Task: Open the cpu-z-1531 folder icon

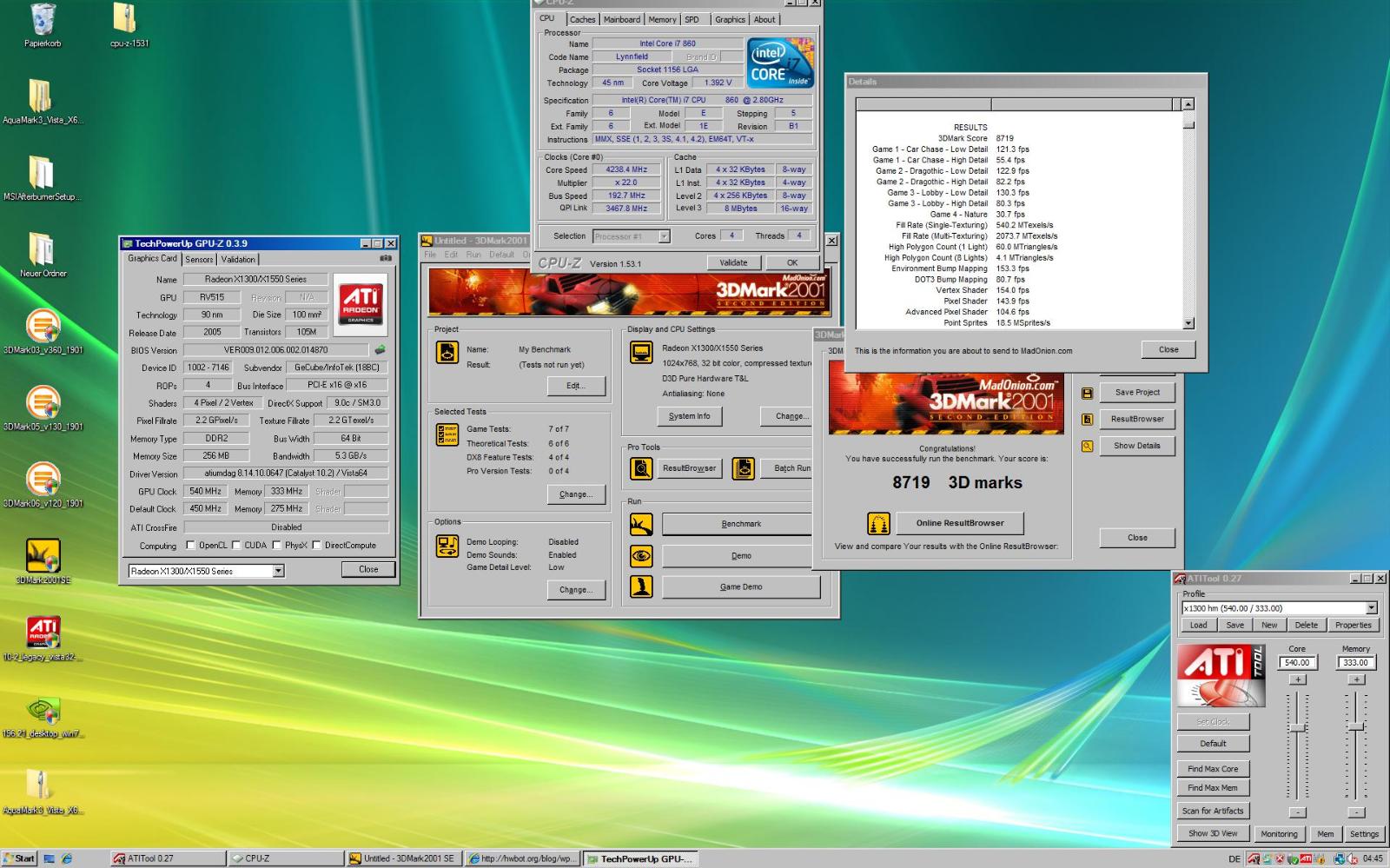Action: pyautogui.click(x=125, y=18)
